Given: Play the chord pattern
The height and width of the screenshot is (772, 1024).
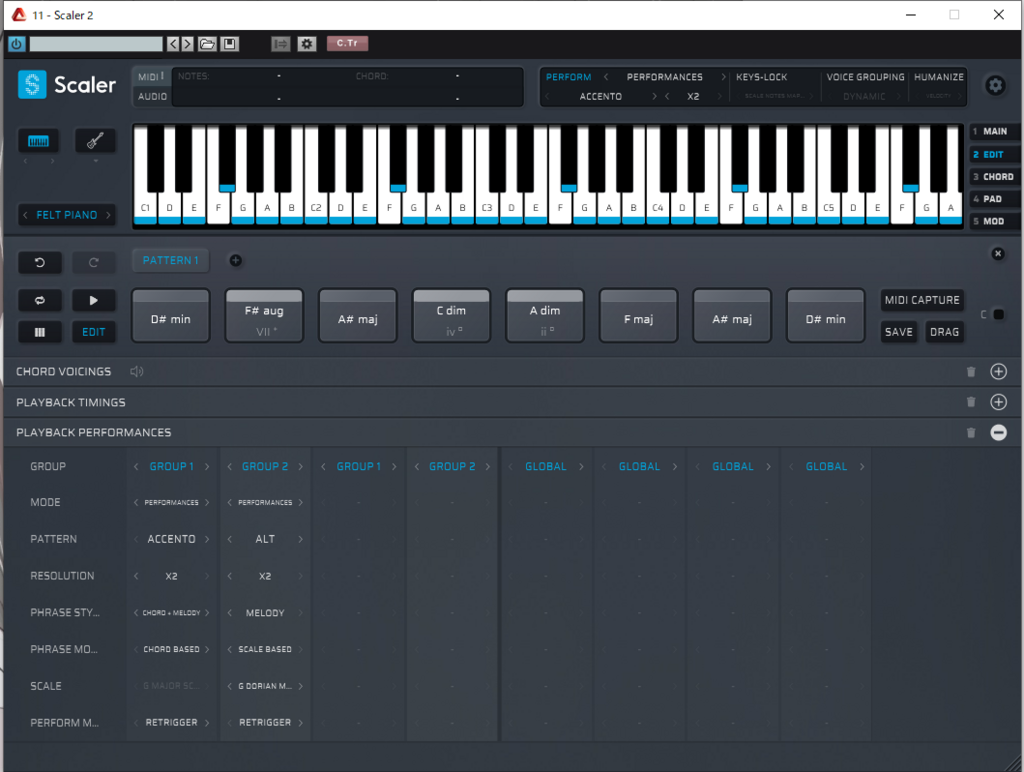Looking at the screenshot, I should [93, 300].
